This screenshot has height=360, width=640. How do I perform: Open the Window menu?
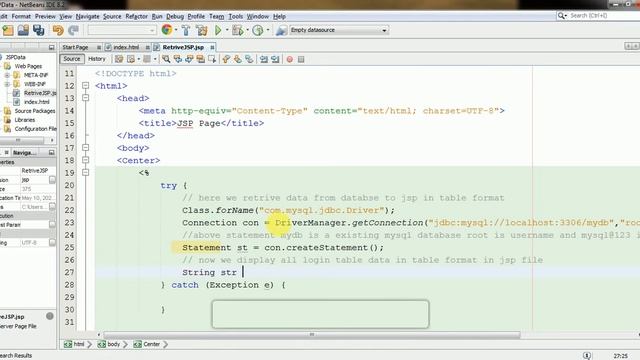click(x=258, y=16)
